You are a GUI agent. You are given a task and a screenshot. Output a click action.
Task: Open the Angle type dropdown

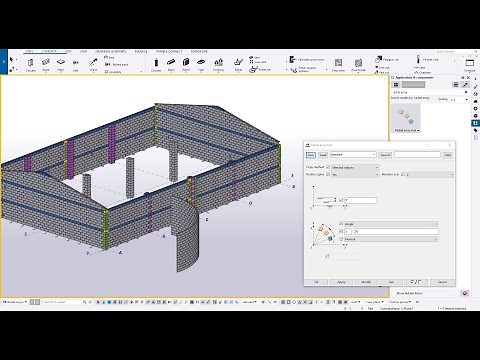(x=391, y=224)
